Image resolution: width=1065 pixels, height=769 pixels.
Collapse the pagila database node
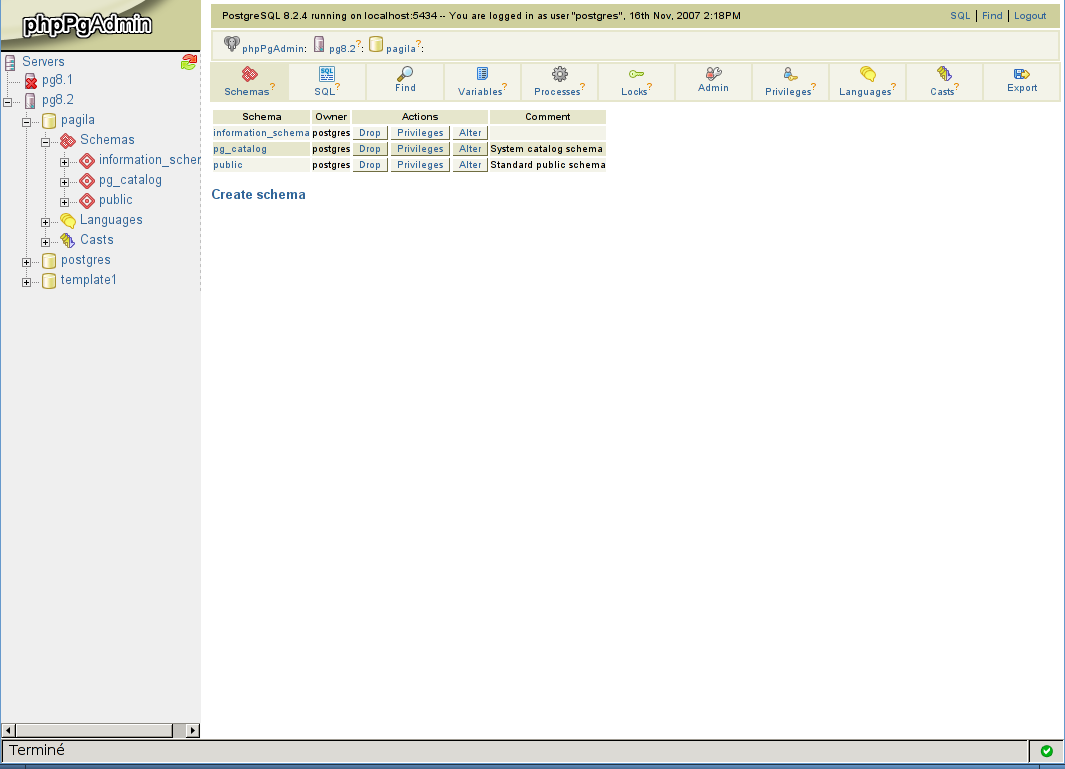27,121
